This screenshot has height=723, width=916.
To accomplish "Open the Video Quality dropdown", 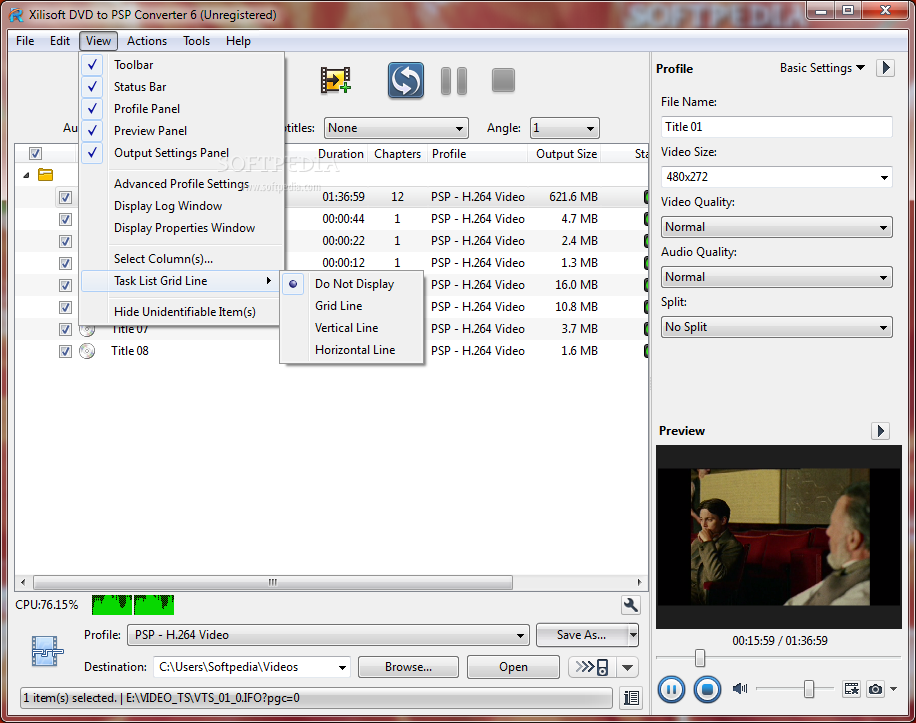I will pos(776,227).
